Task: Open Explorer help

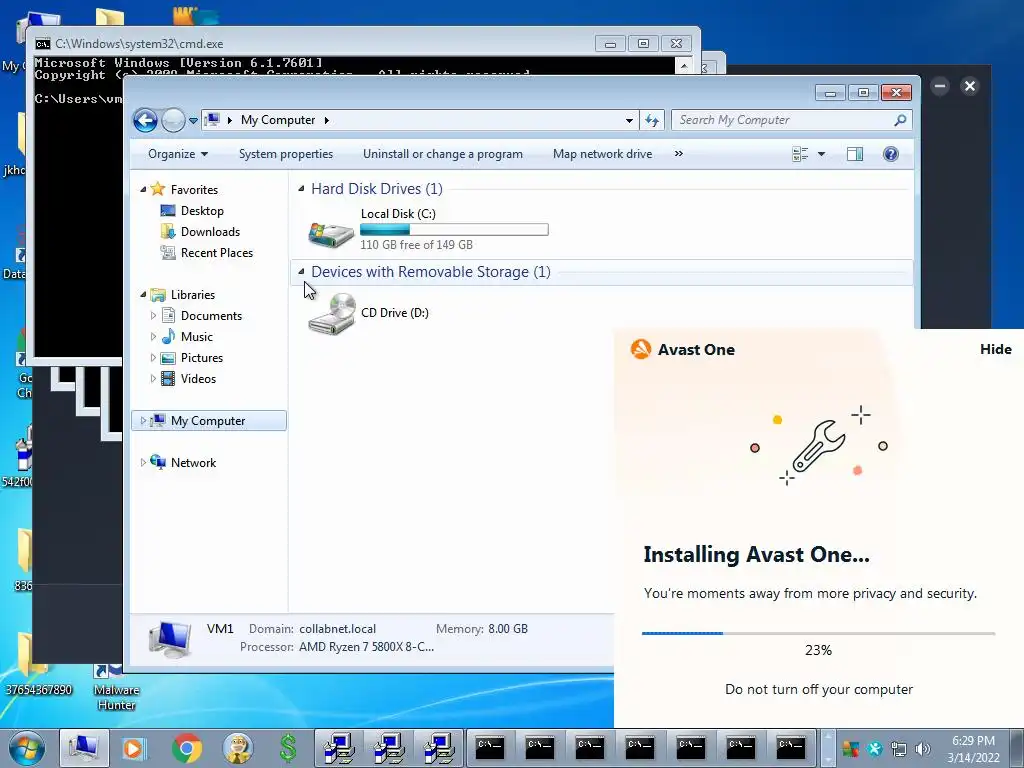Action: coord(891,154)
